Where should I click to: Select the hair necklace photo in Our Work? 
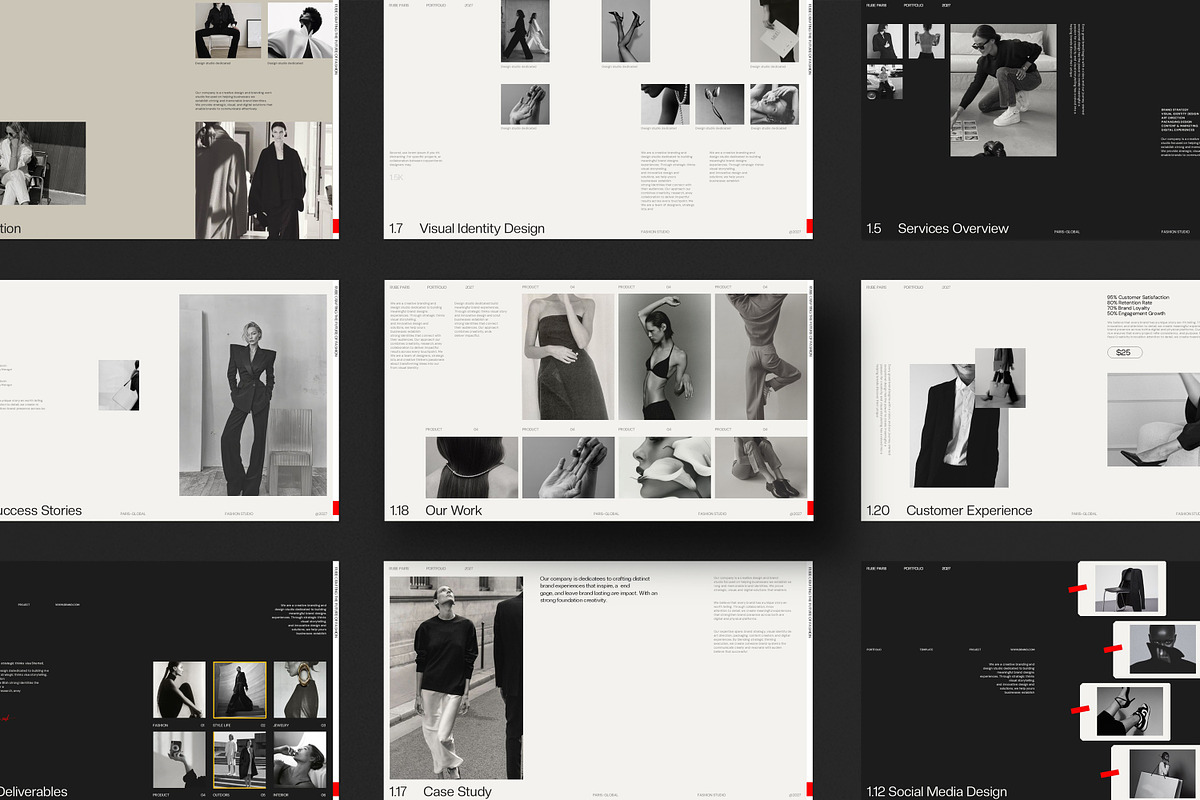pos(472,467)
